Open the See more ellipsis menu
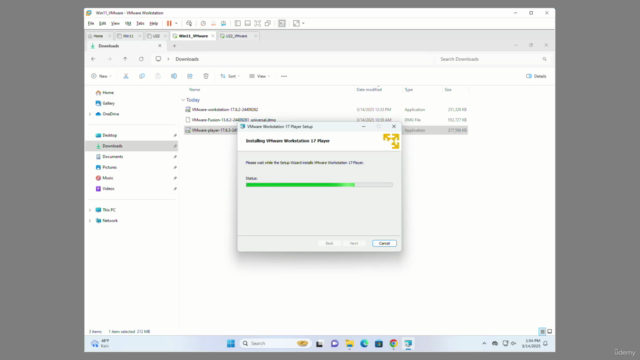 [284, 76]
